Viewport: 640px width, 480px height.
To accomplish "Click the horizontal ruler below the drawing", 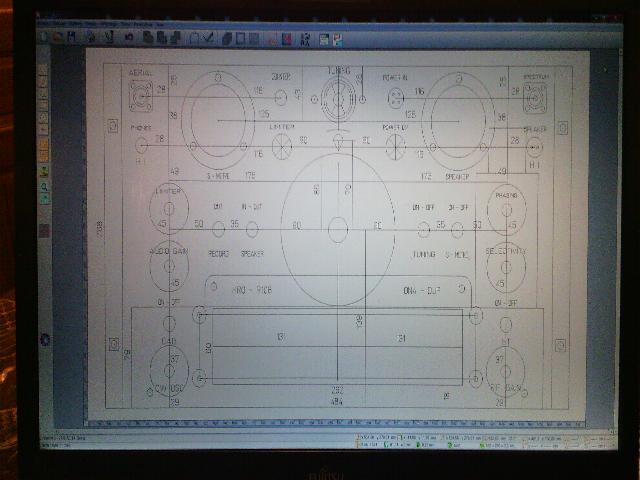I will click(x=330, y=428).
